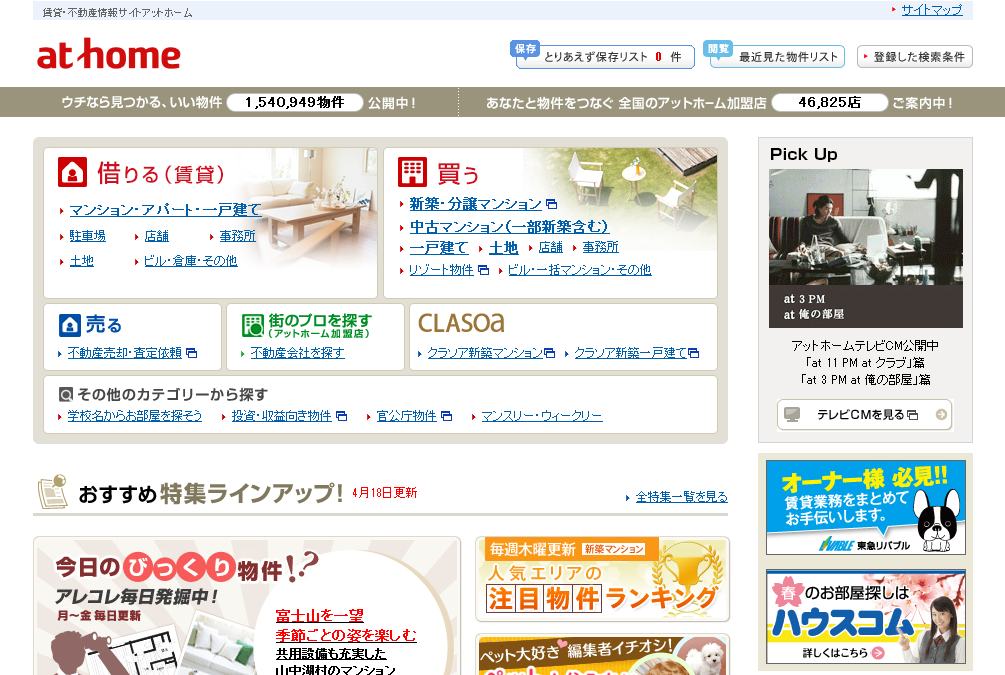Click the サイトマップ link
The width and height of the screenshot is (1005, 675).
(x=931, y=10)
